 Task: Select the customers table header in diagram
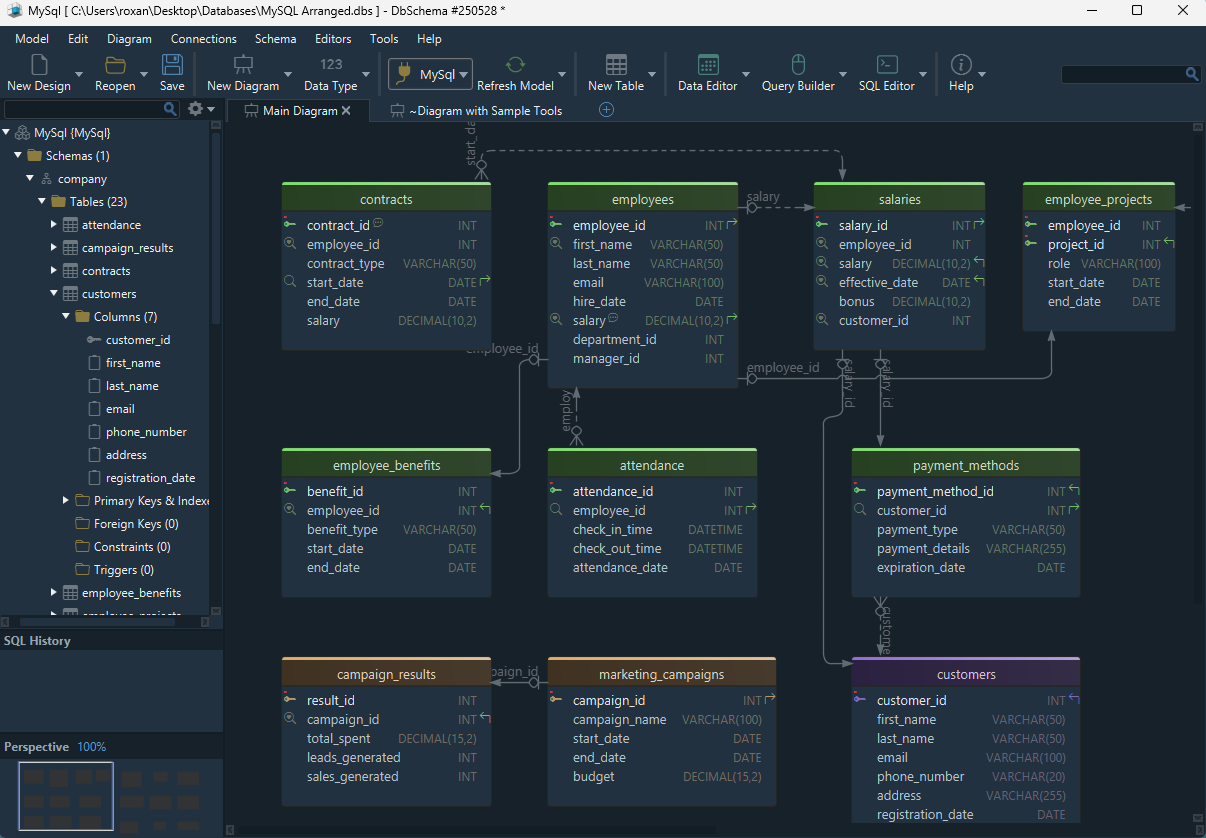[966, 674]
